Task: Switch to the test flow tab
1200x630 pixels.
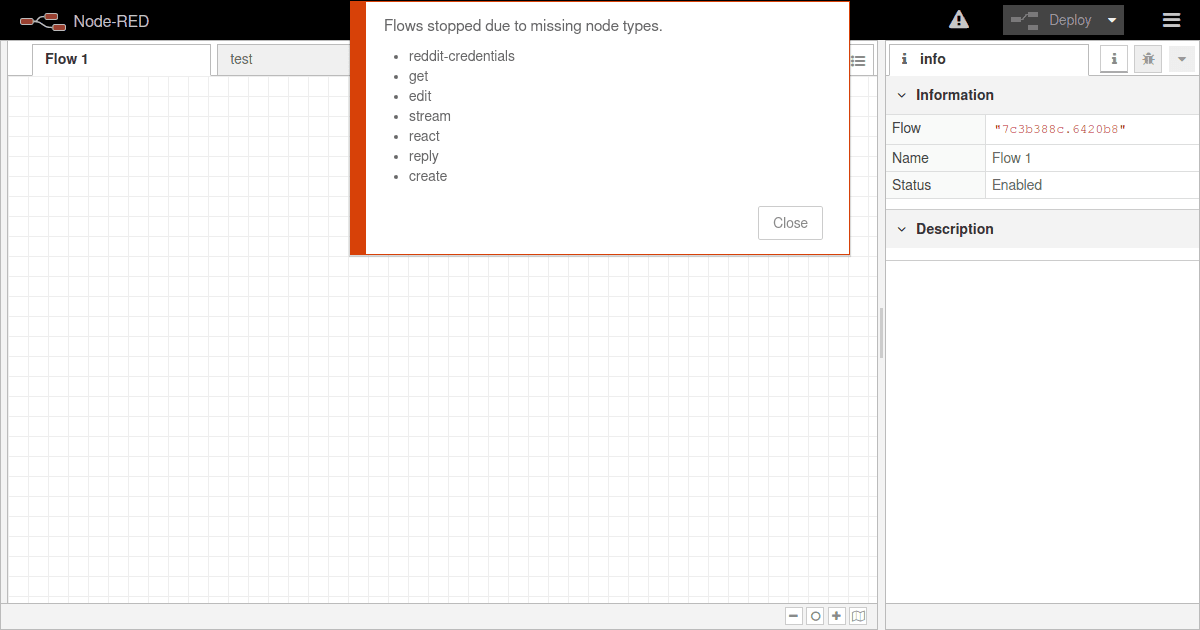Action: (241, 59)
